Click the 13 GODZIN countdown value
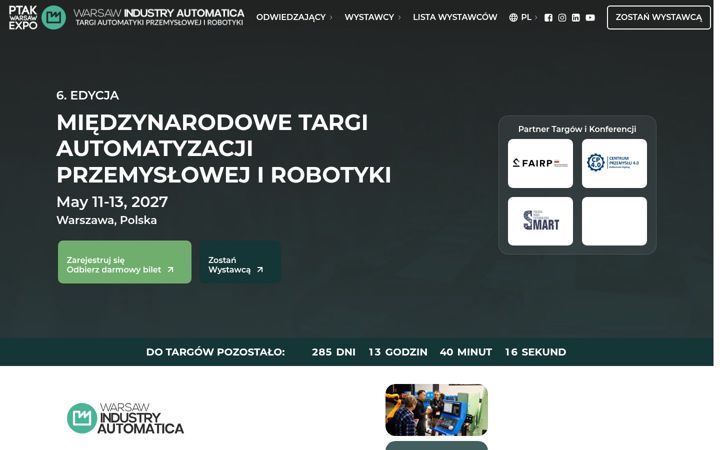This screenshot has height=450, width=720. (398, 352)
